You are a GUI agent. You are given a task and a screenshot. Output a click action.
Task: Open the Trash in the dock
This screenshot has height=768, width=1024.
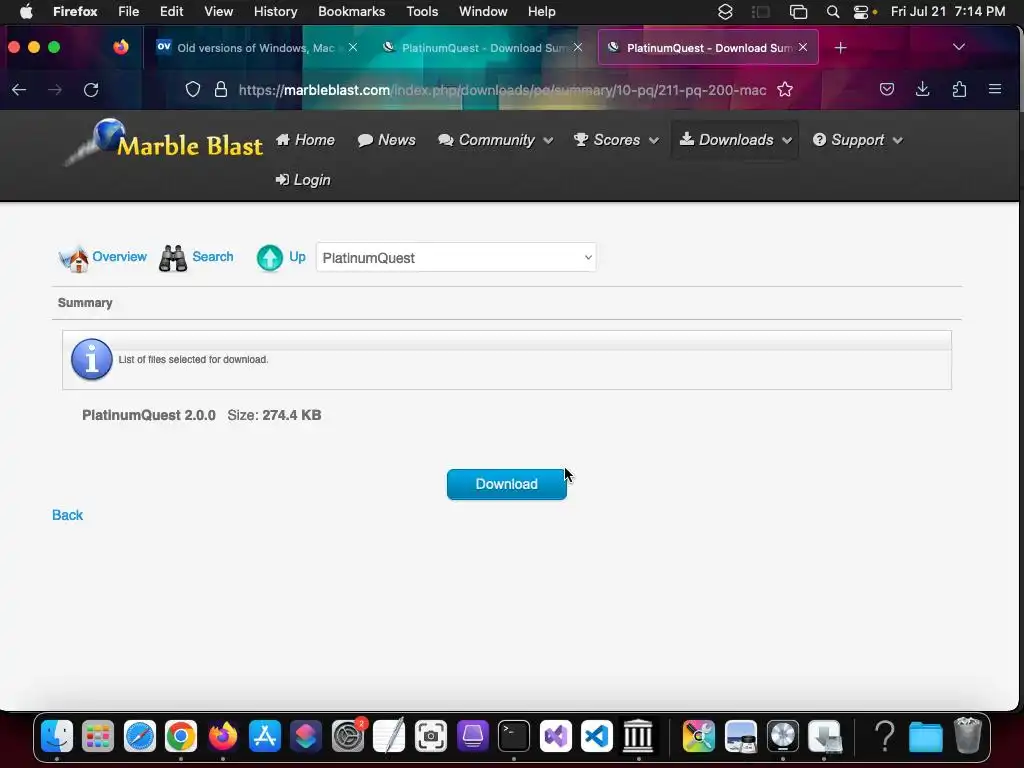(x=968, y=737)
